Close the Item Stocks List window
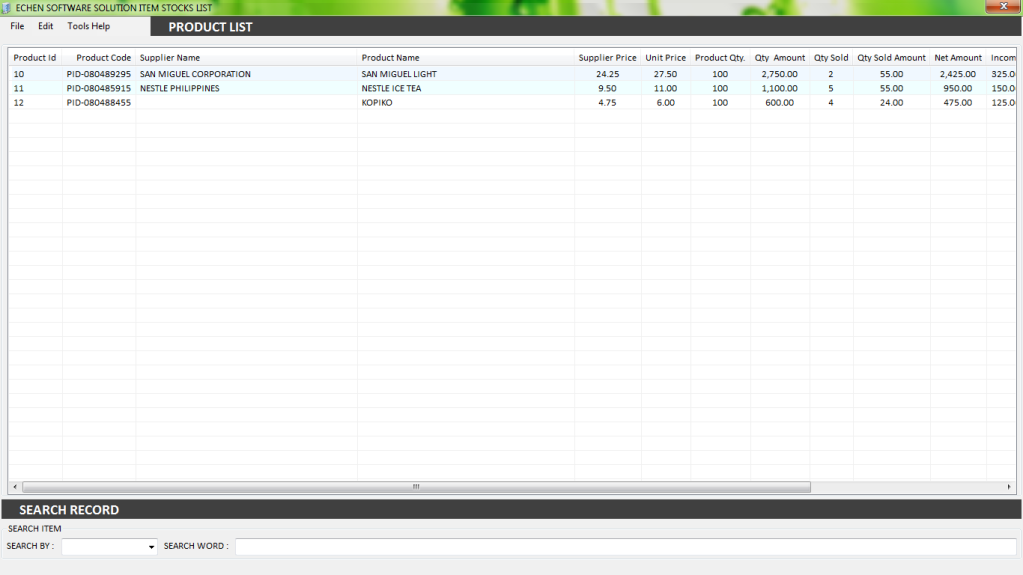This screenshot has height=575, width=1023. 1003,7
